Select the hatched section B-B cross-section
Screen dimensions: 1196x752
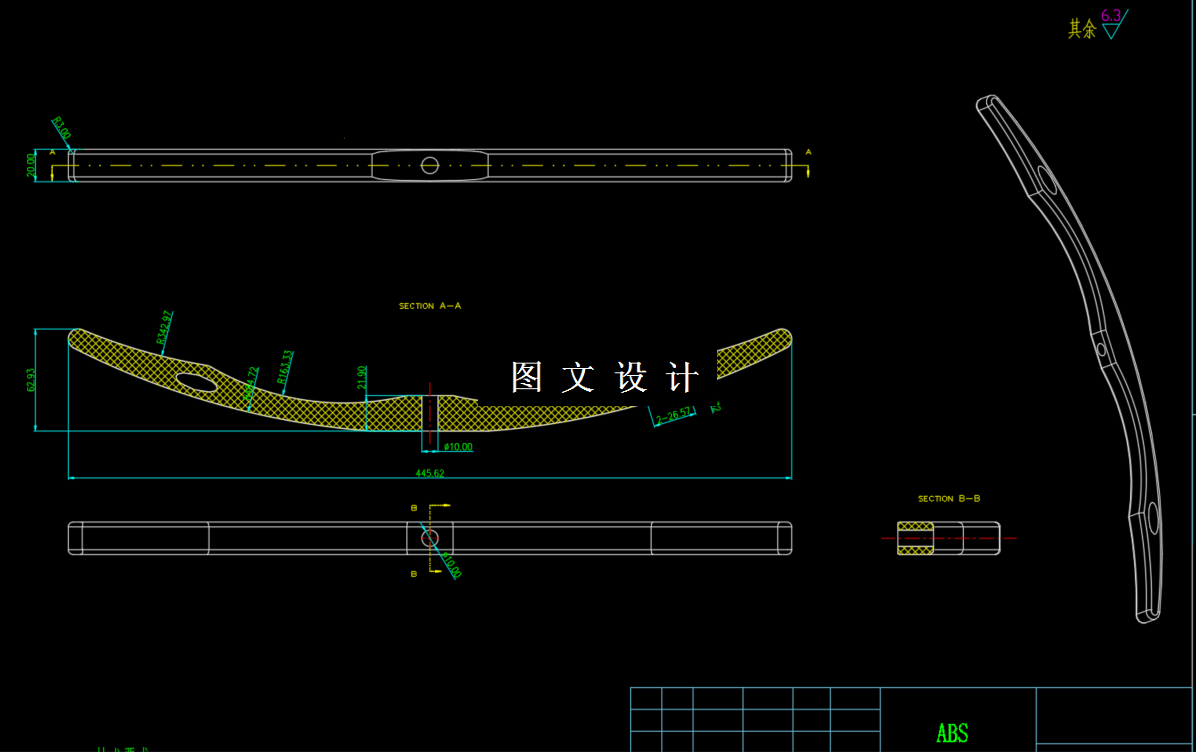[915, 538]
